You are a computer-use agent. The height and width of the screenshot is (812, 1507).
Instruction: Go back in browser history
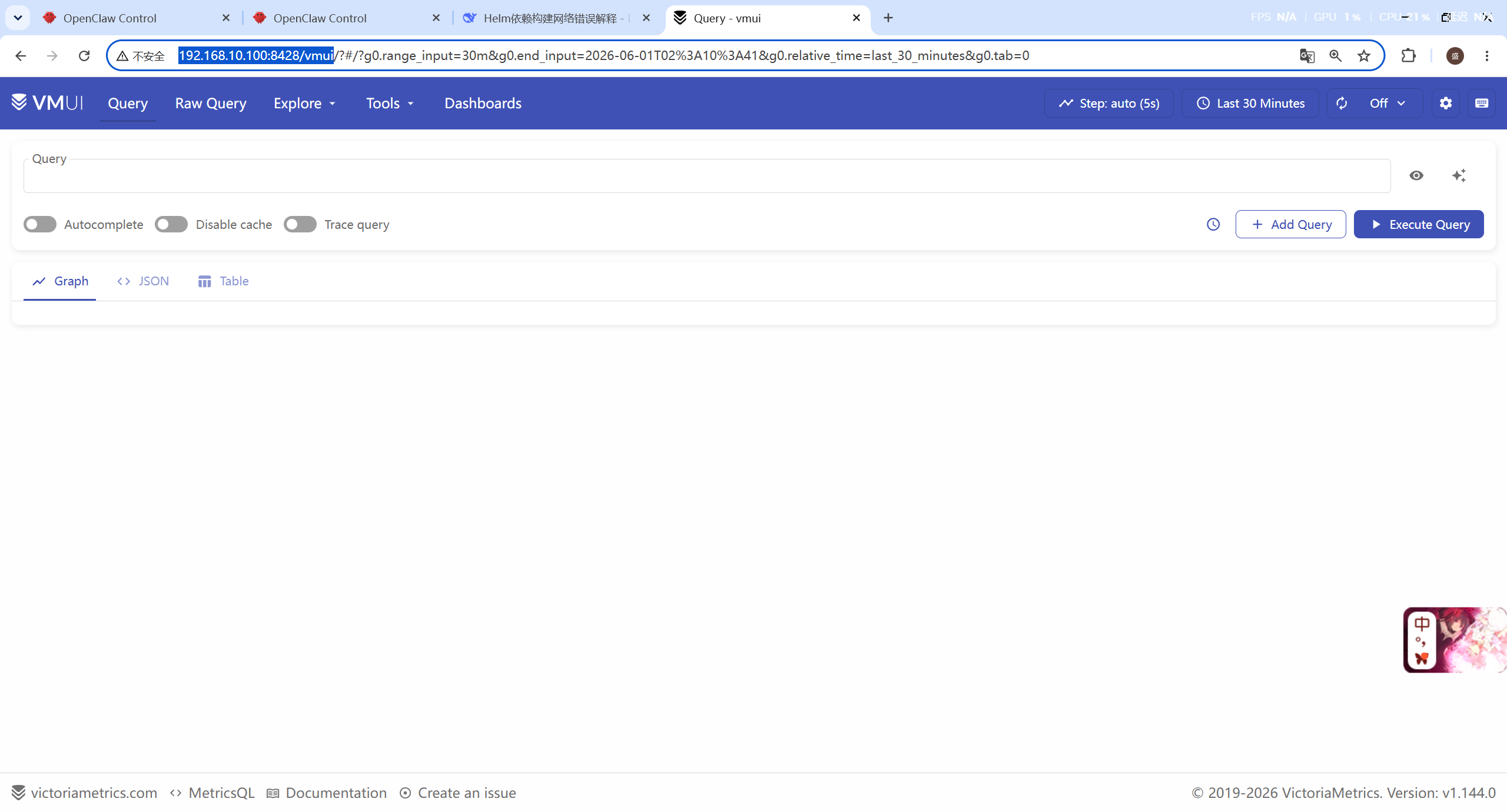[x=21, y=55]
